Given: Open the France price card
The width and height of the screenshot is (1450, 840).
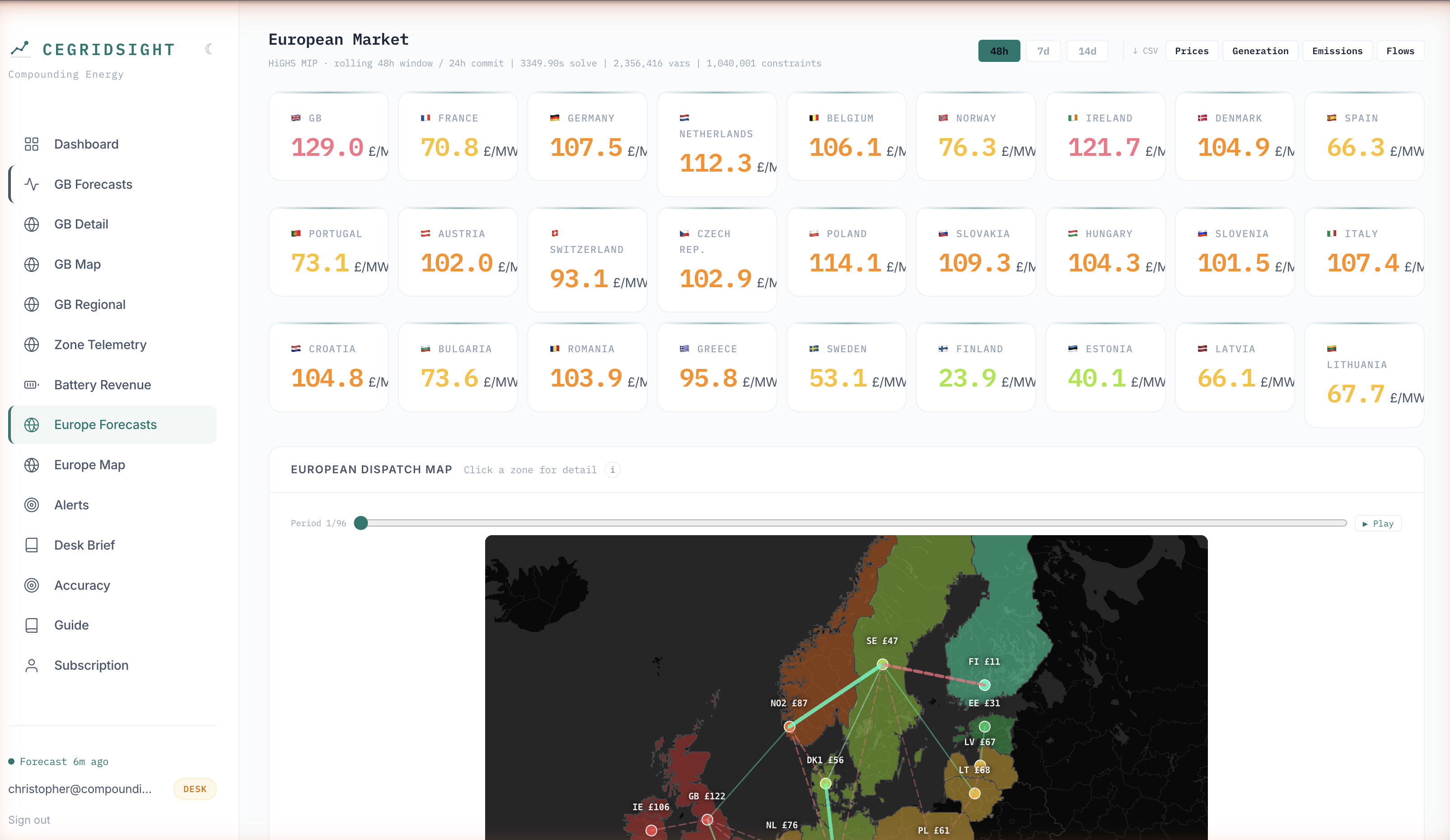Looking at the screenshot, I should click(458, 136).
